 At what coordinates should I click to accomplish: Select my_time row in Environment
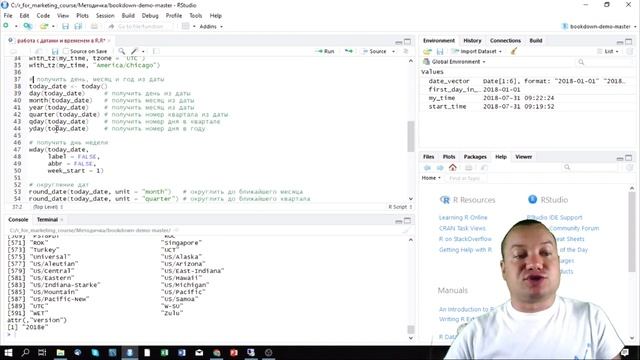tap(527, 98)
